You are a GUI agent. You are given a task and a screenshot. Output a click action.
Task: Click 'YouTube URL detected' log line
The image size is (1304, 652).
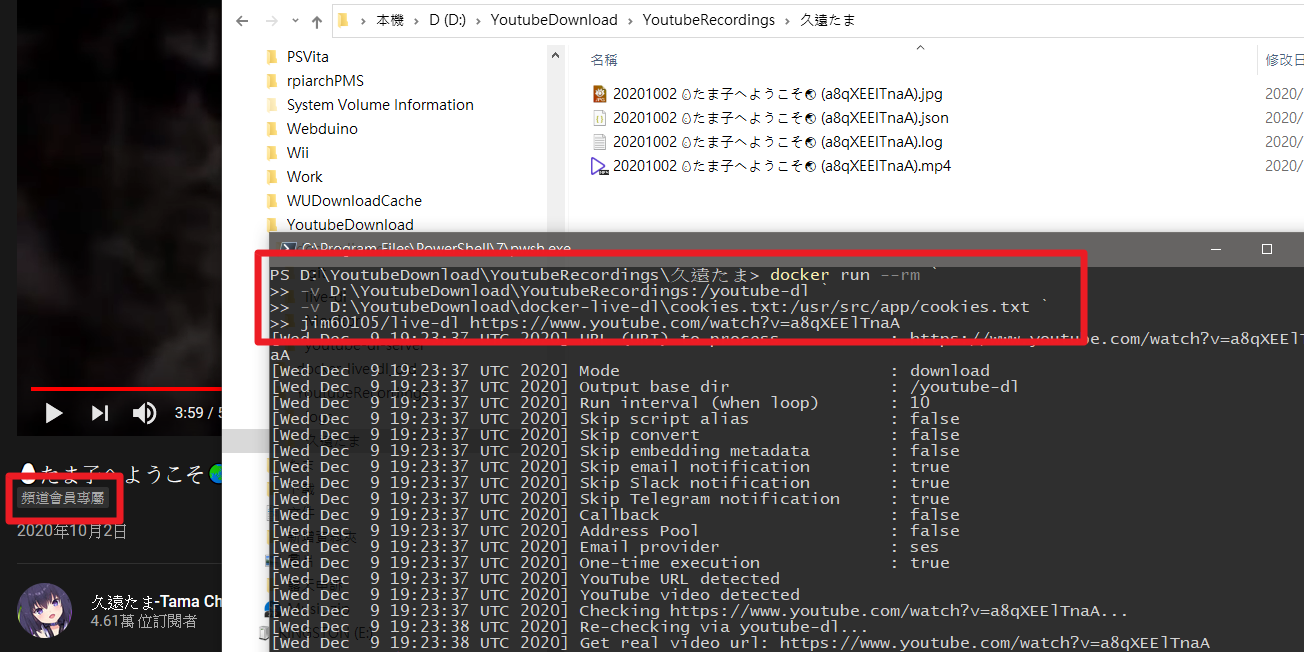pyautogui.click(x=526, y=579)
